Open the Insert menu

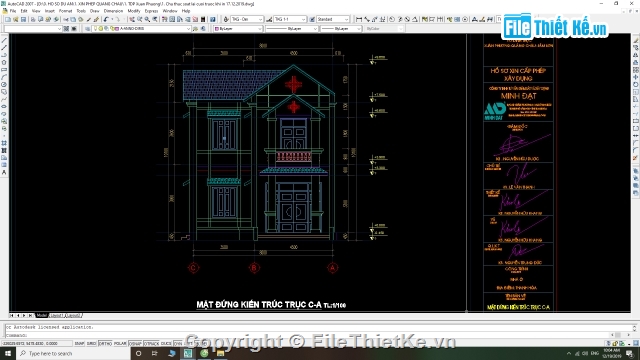[x=50, y=11]
